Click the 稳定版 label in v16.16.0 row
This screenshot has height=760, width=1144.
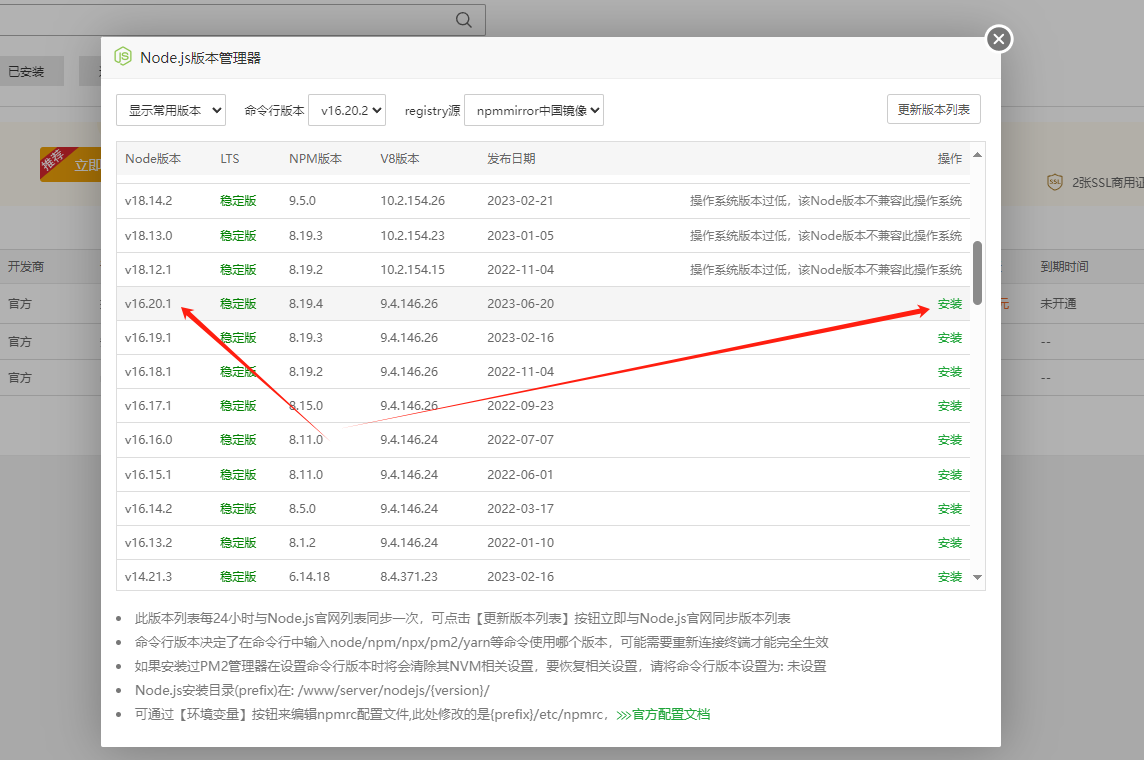tap(238, 440)
